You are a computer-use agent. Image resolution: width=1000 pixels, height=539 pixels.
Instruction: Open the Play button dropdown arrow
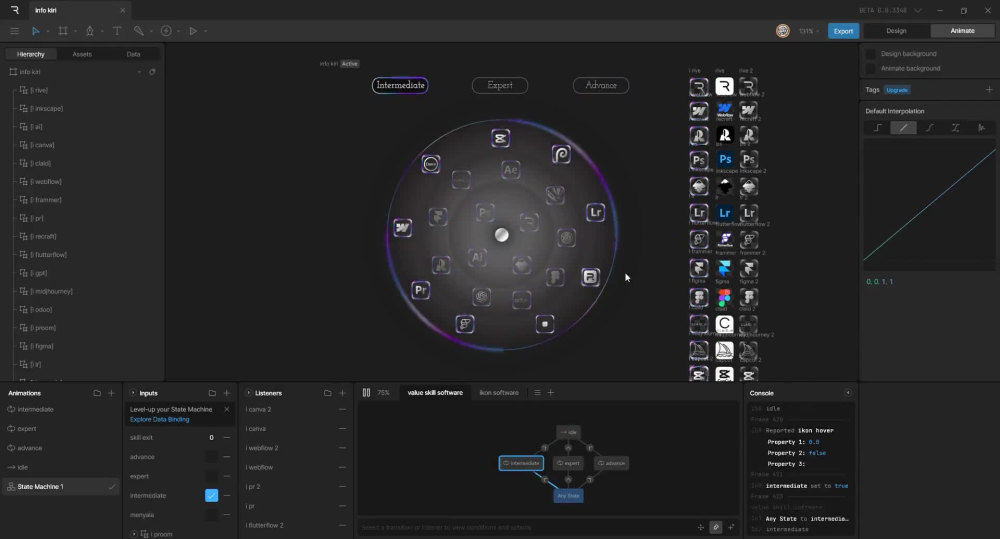[205, 31]
